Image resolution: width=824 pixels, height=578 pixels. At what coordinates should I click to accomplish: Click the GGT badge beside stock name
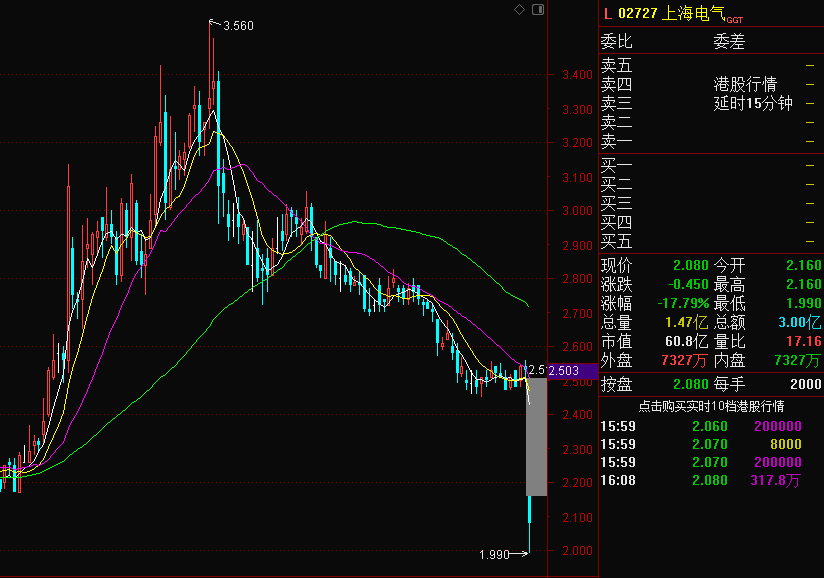point(734,19)
